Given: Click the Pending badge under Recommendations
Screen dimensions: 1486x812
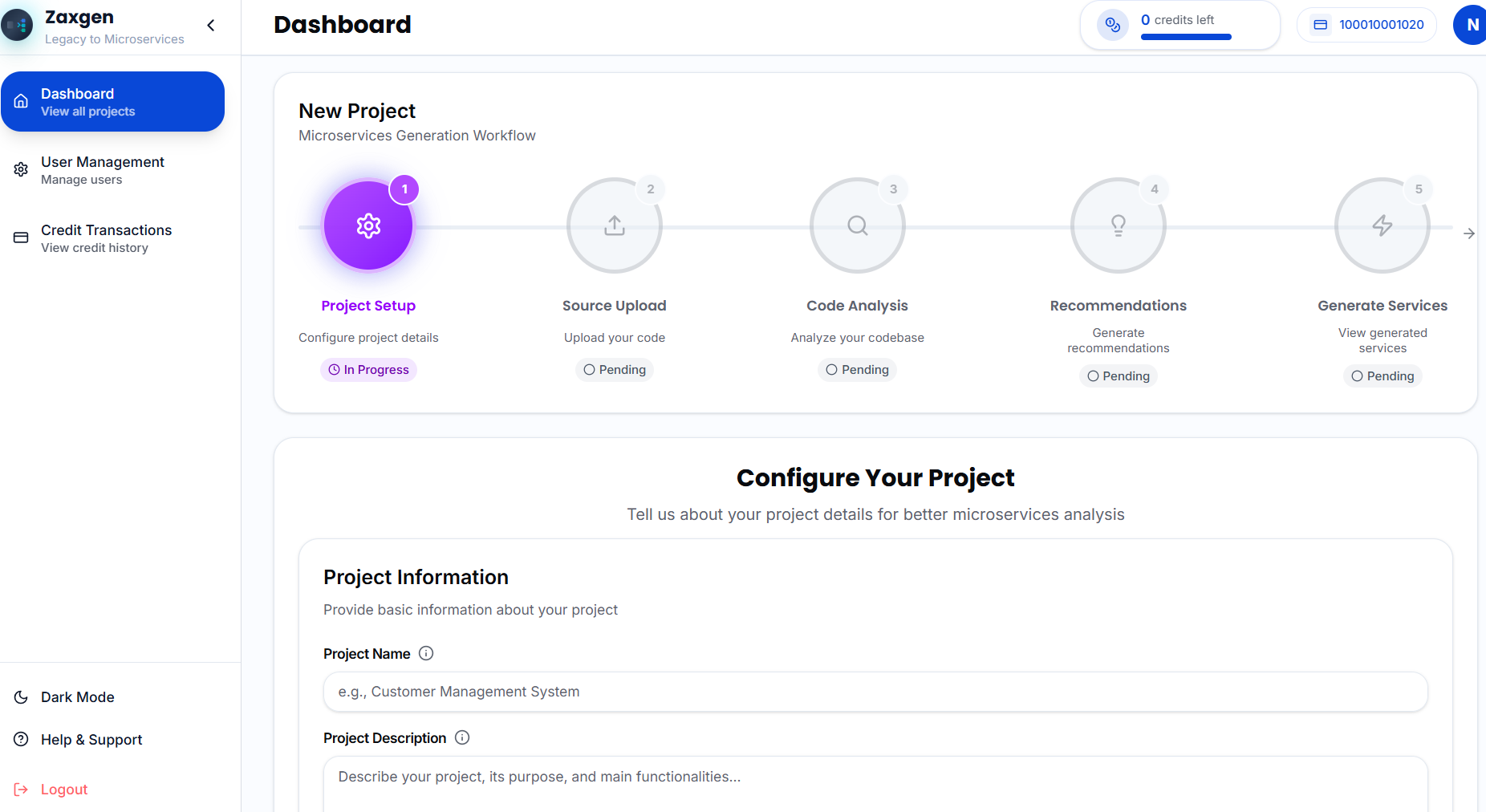Looking at the screenshot, I should click(x=1119, y=376).
